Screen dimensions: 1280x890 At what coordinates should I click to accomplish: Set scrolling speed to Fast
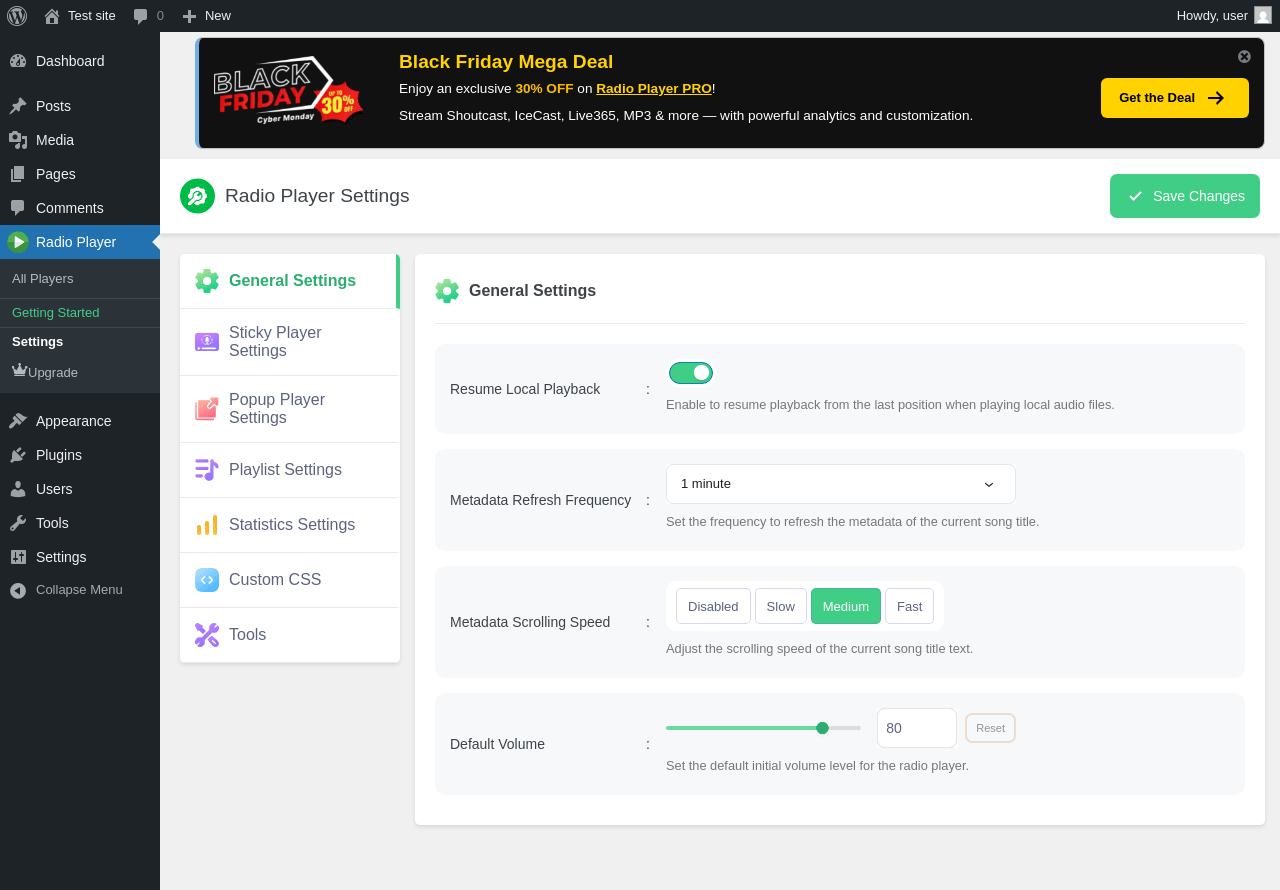910,606
